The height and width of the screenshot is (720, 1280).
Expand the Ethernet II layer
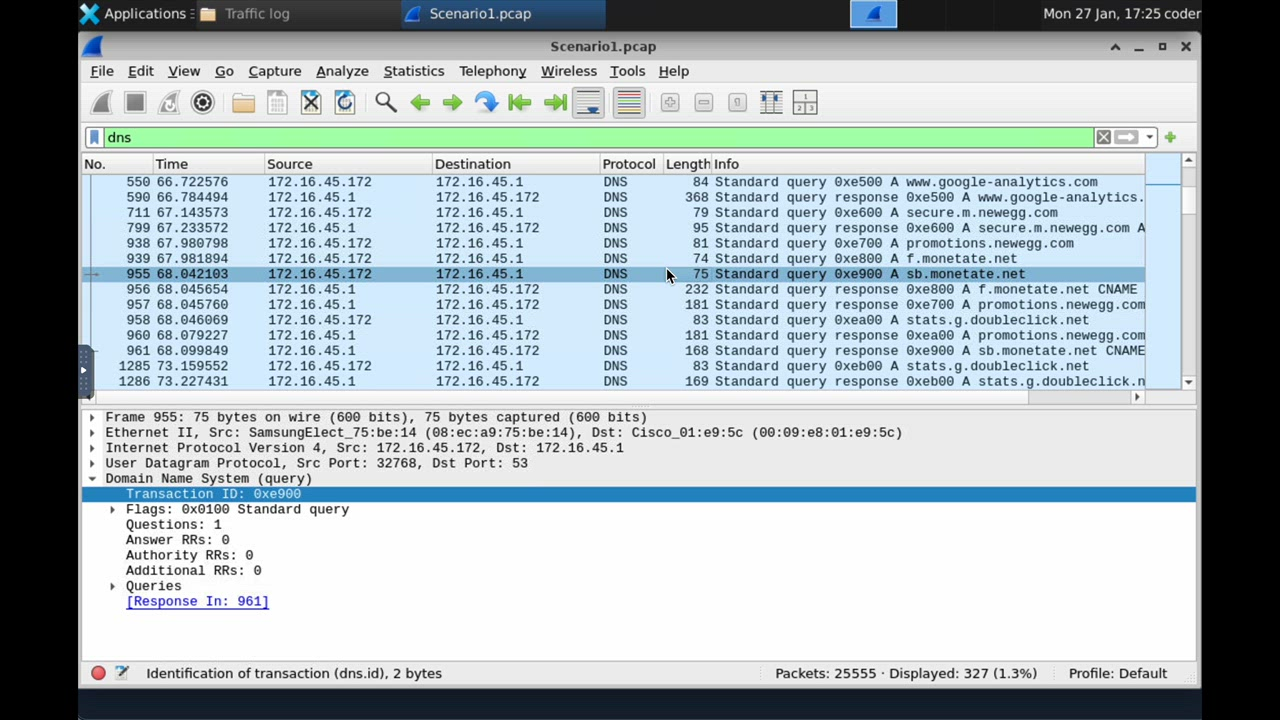pos(92,433)
